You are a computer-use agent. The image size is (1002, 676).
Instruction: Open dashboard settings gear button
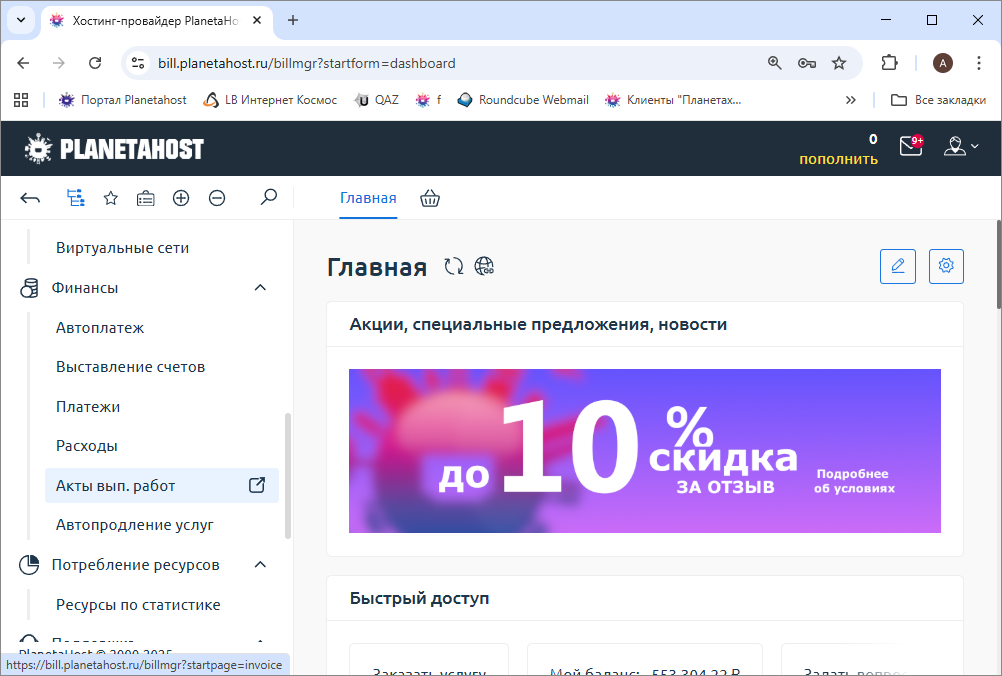(x=946, y=266)
